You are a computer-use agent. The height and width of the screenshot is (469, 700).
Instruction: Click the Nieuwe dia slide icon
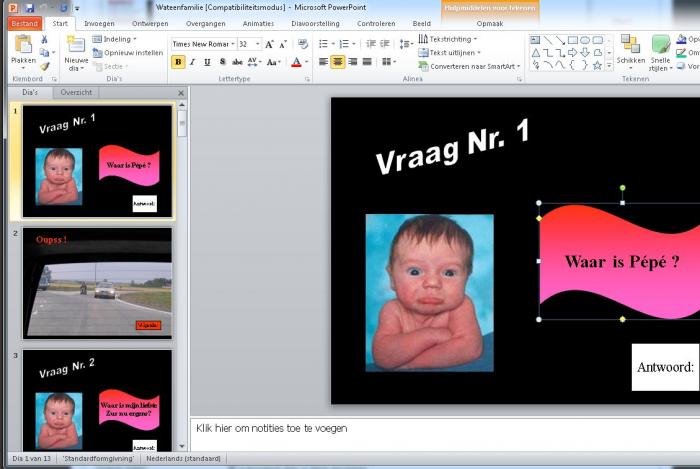coord(76,45)
